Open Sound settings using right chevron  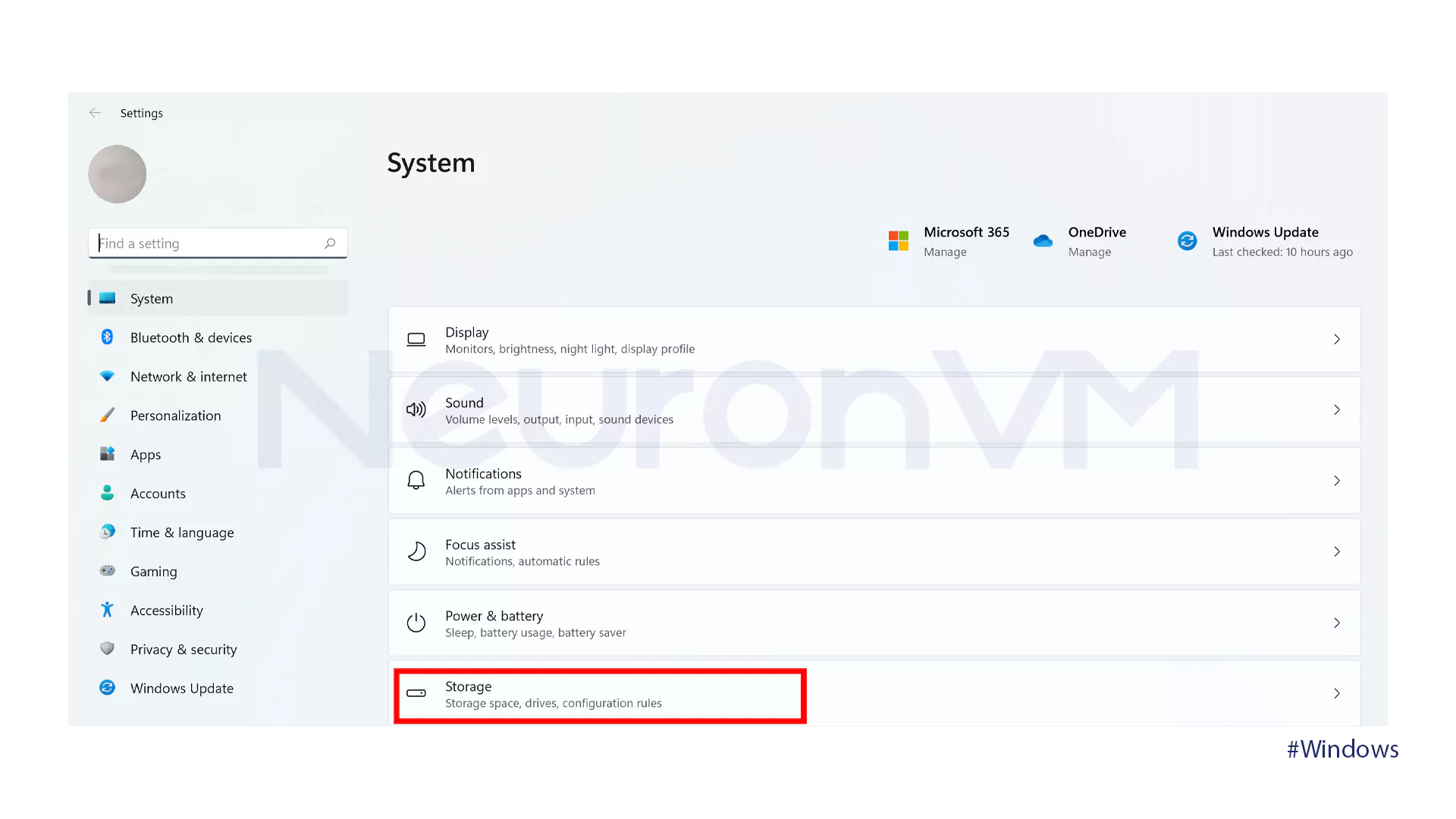1336,409
